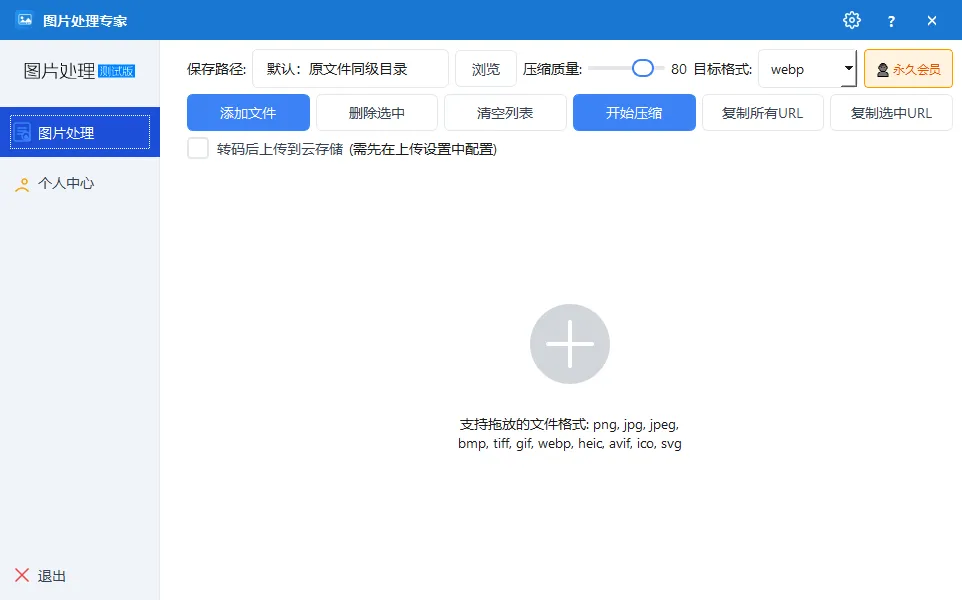Click the 保存路径 input field
Image resolution: width=962 pixels, height=600 pixels.
click(x=350, y=69)
